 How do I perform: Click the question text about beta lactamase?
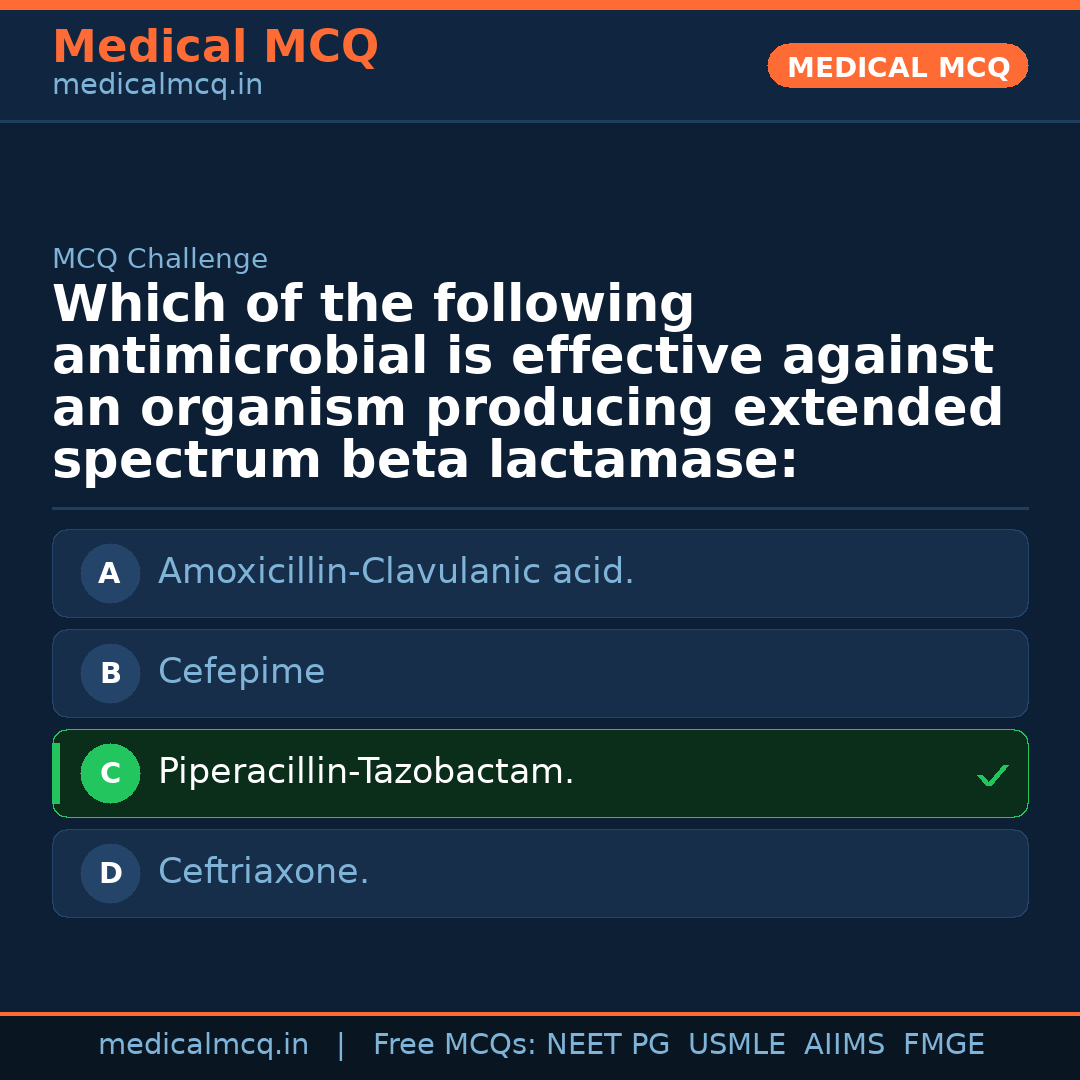pyautogui.click(x=527, y=383)
